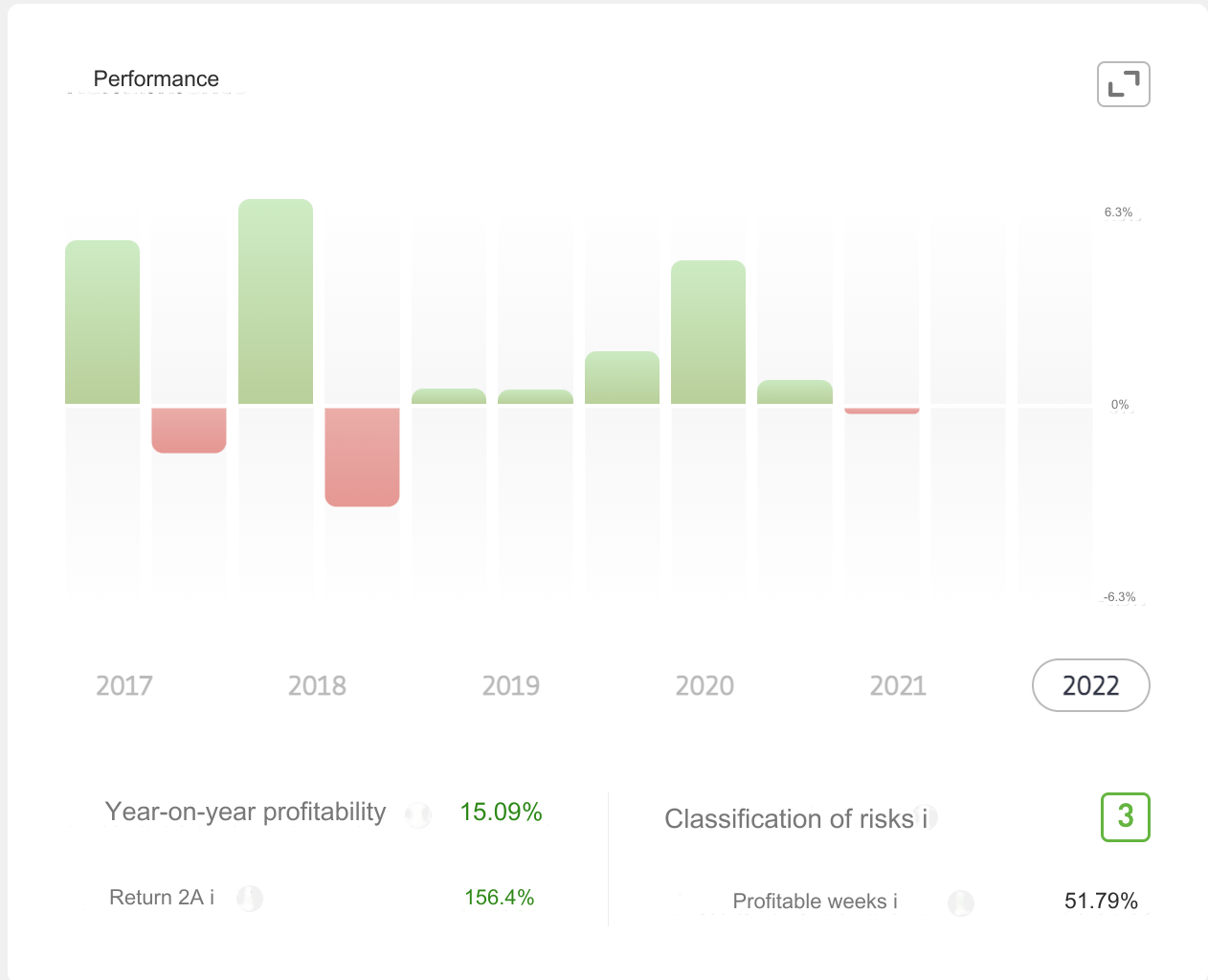Click the green risk class 3 badge
Image resolution: width=1208 pixels, height=980 pixels.
[x=1125, y=817]
